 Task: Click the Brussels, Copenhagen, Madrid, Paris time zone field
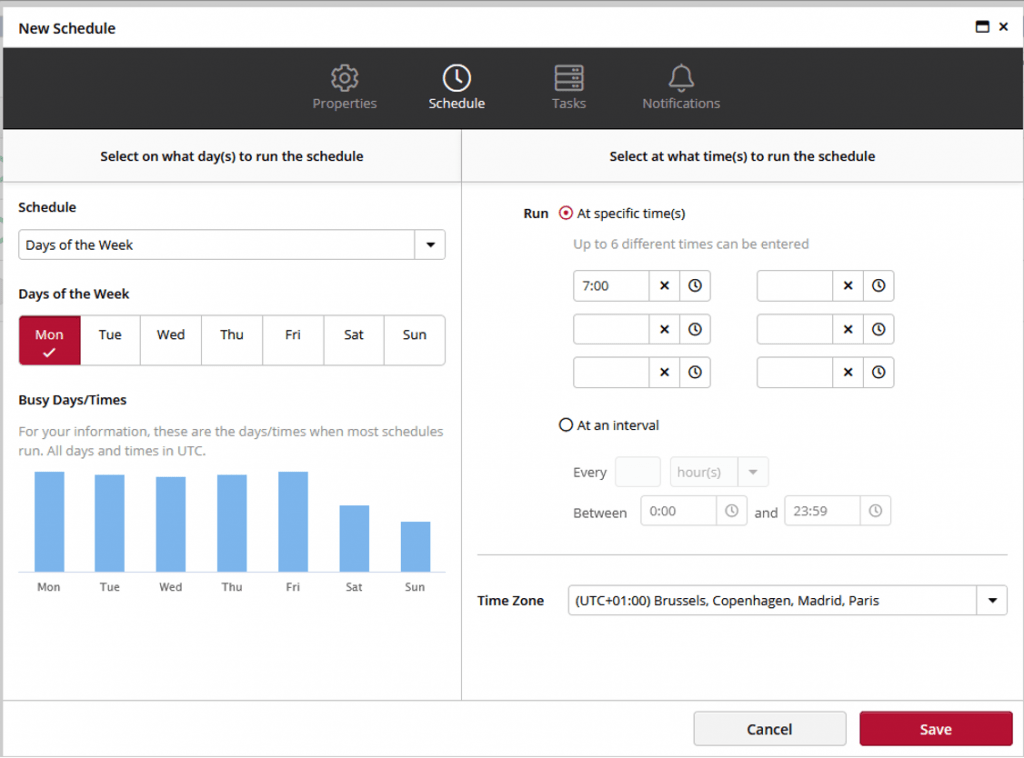773,601
